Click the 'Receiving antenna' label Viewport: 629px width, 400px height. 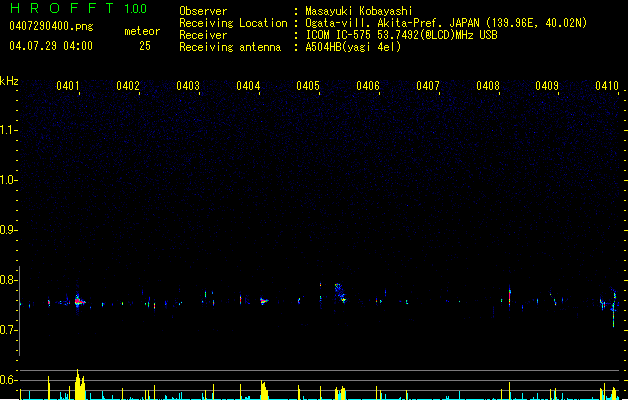point(230,47)
